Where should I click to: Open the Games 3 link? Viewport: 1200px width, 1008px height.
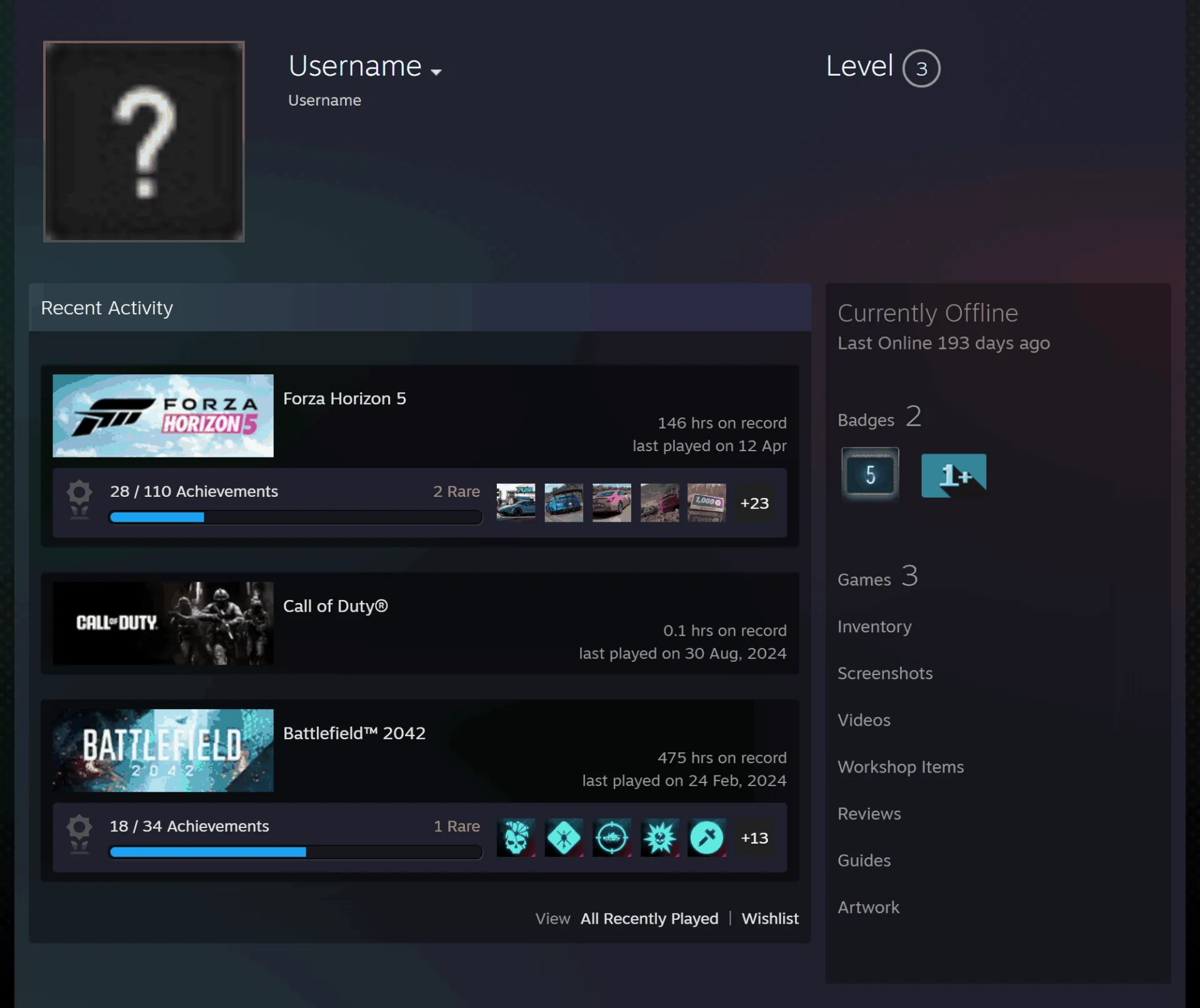point(877,576)
